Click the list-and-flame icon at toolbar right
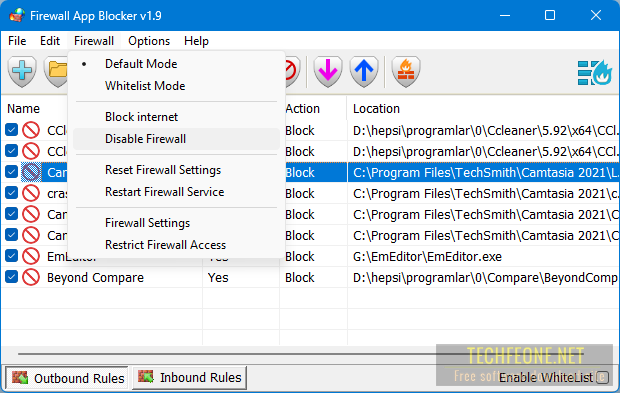Screen dimensions: 620x393 (x=594, y=72)
